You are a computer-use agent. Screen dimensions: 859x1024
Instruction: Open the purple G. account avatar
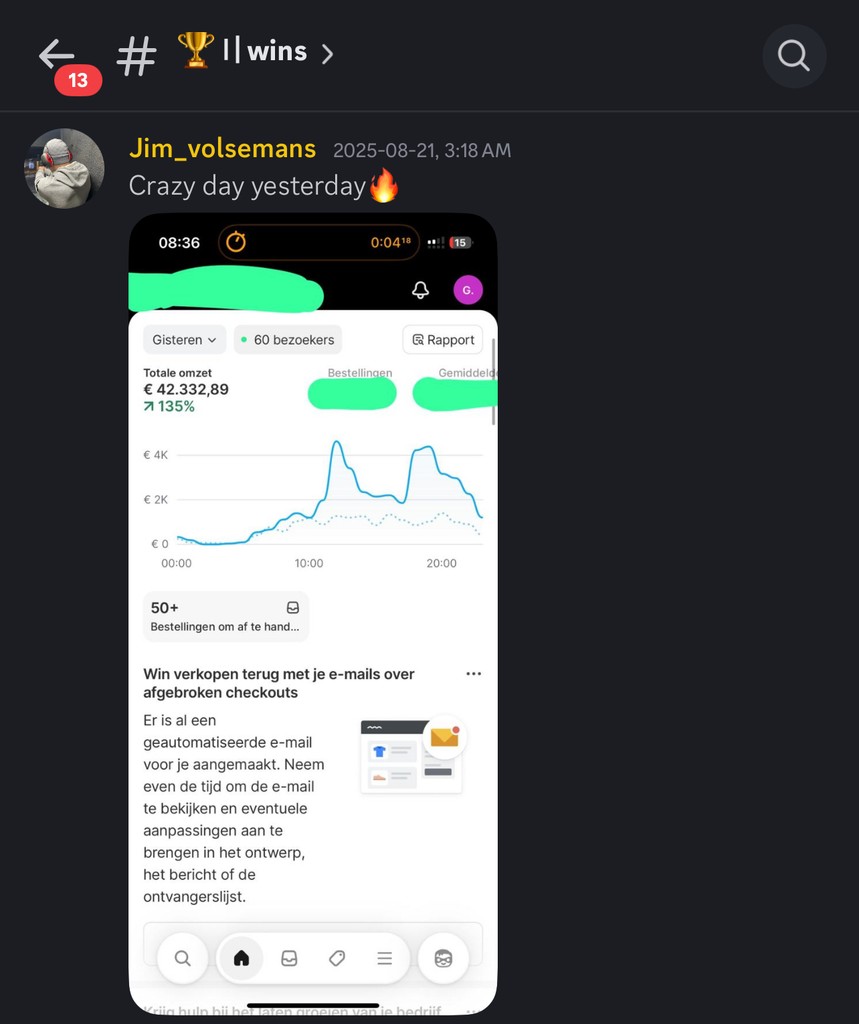point(468,290)
